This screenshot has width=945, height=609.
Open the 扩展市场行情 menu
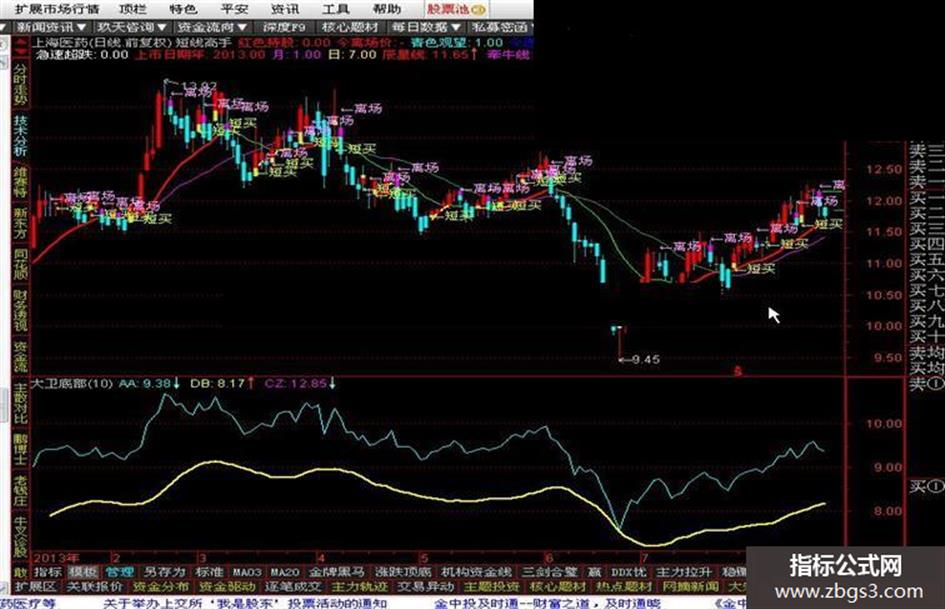pyautogui.click(x=57, y=9)
